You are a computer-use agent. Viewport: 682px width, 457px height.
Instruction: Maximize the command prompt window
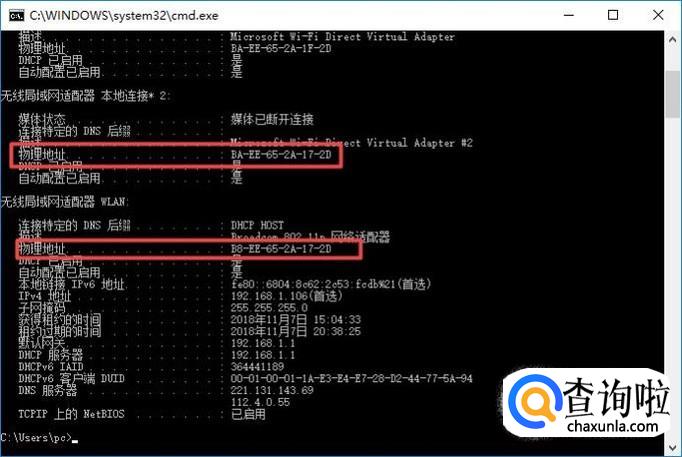pos(613,15)
